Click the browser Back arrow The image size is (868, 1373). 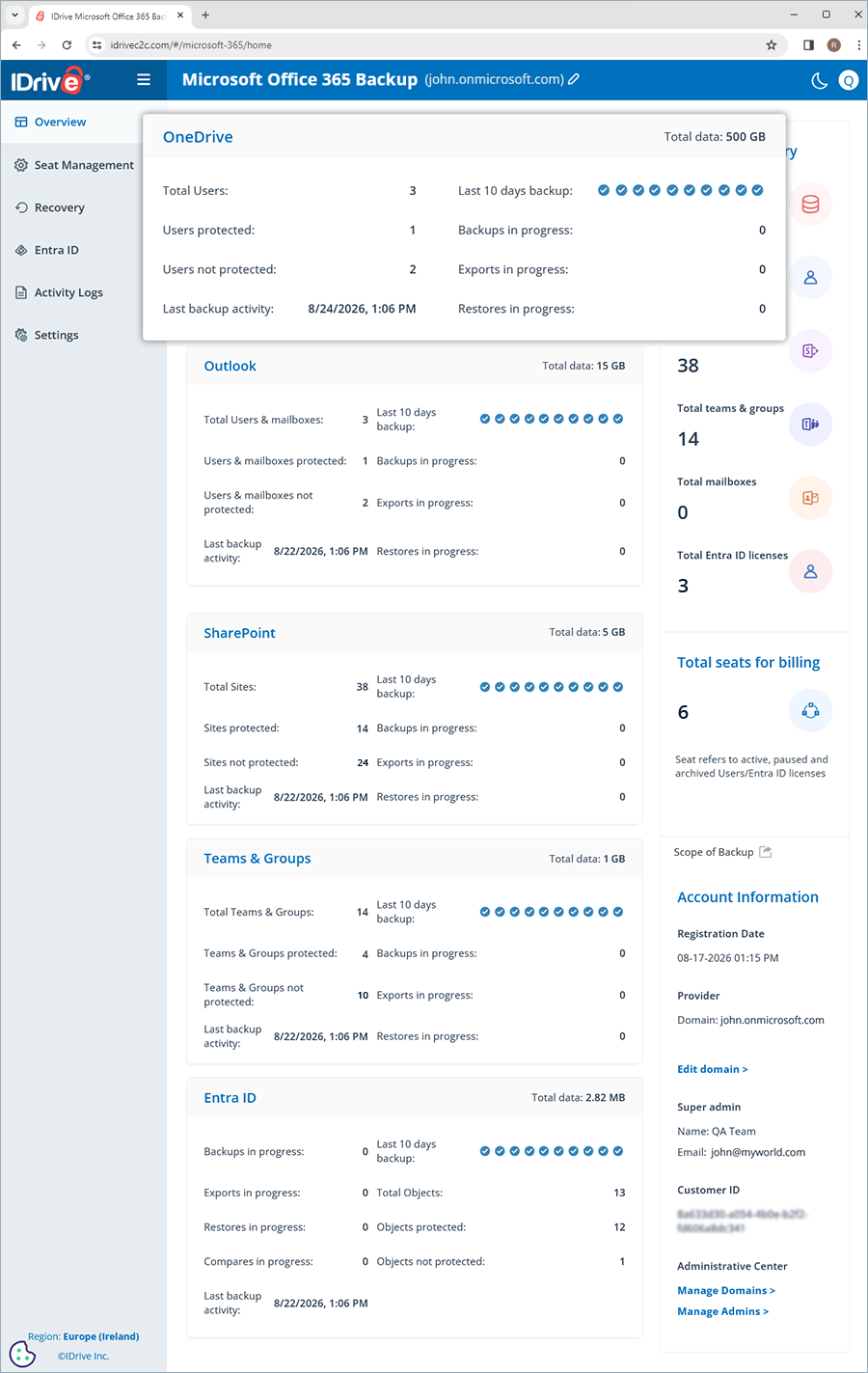tap(16, 44)
